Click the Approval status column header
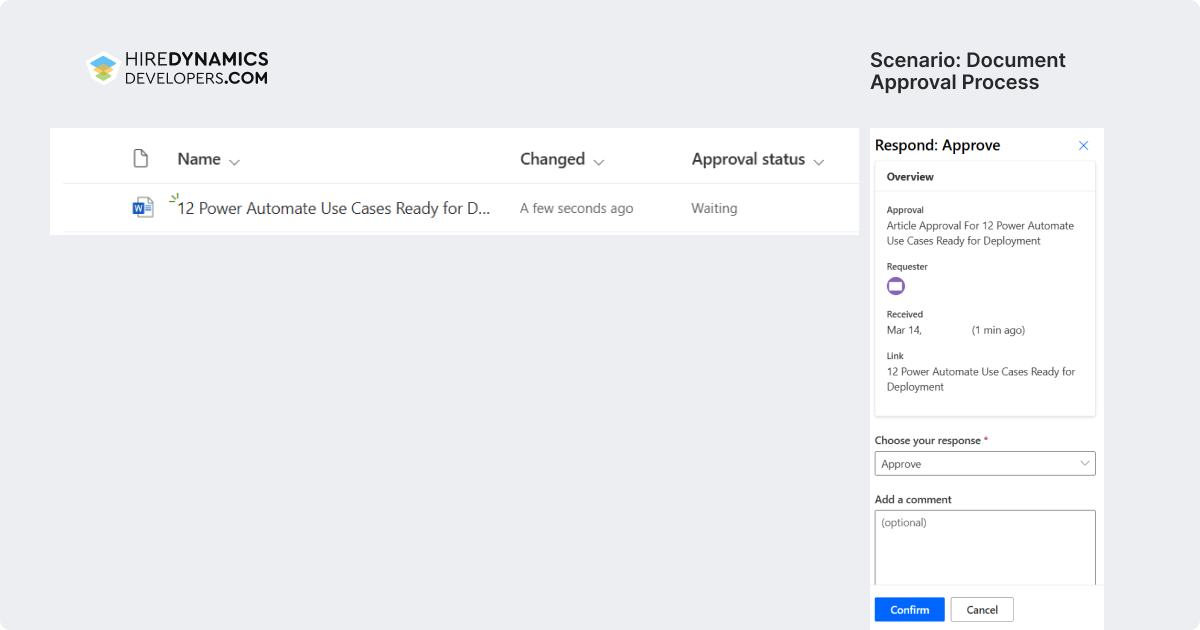 click(x=748, y=159)
